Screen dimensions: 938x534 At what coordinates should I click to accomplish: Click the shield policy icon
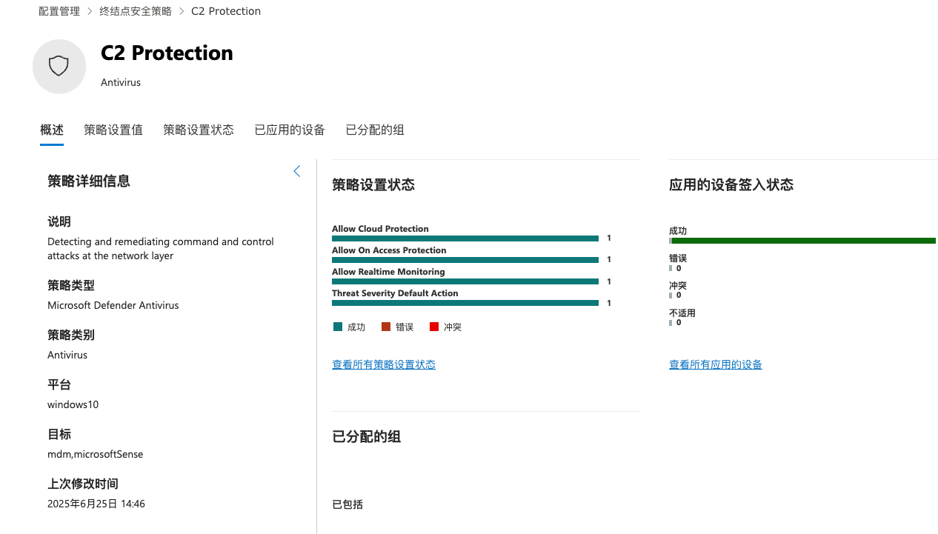click(x=59, y=66)
